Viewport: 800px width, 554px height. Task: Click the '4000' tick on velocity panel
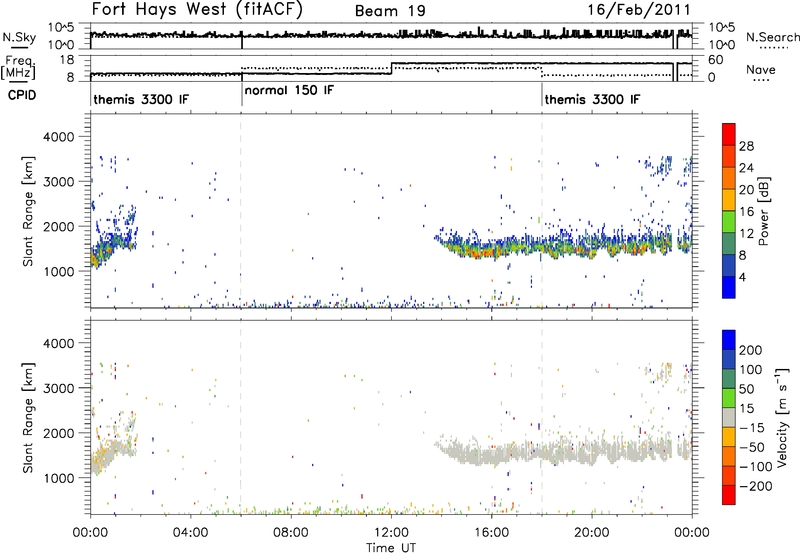point(58,344)
